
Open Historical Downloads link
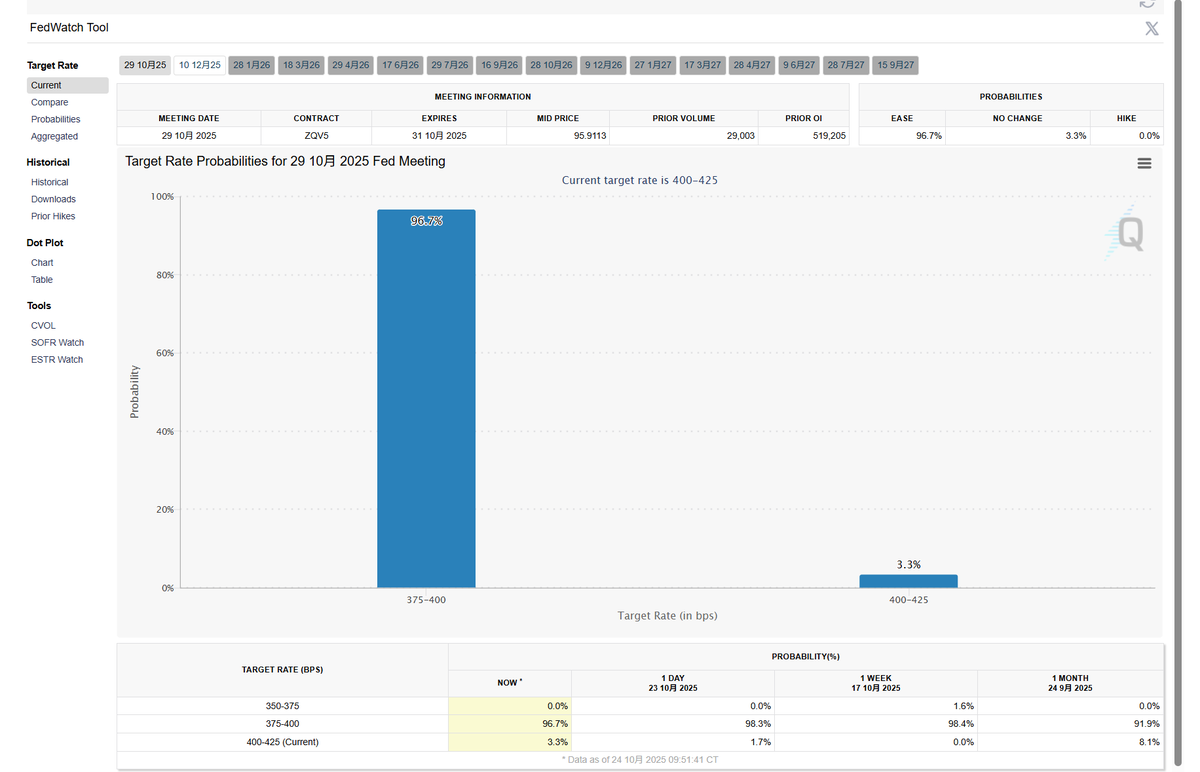[x=53, y=199]
